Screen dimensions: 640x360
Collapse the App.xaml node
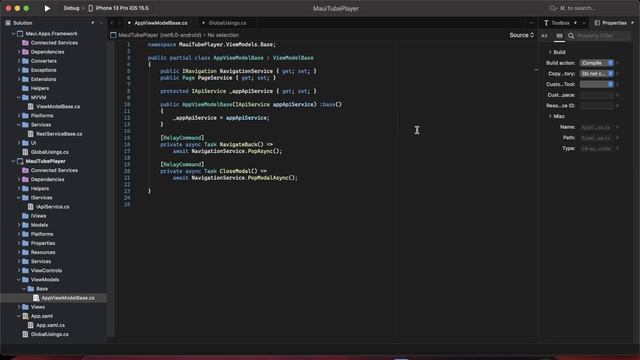19,316
